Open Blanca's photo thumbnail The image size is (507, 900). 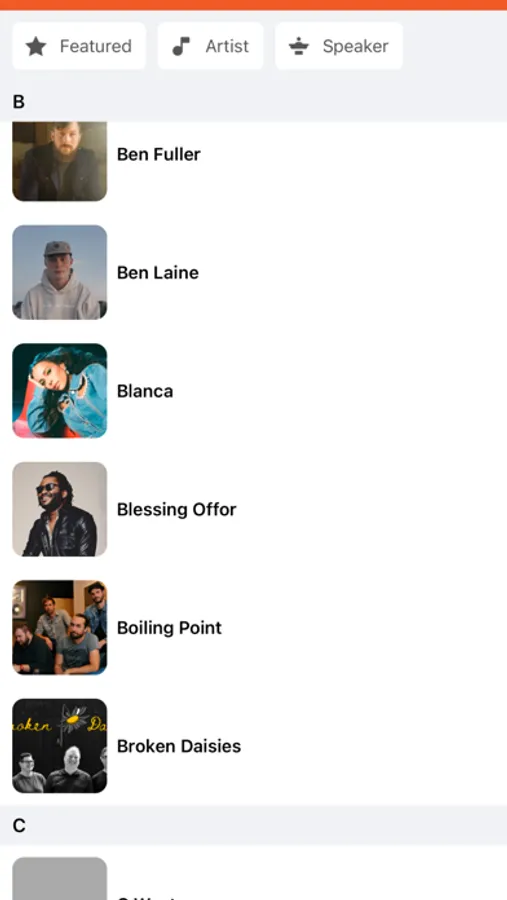click(60, 391)
